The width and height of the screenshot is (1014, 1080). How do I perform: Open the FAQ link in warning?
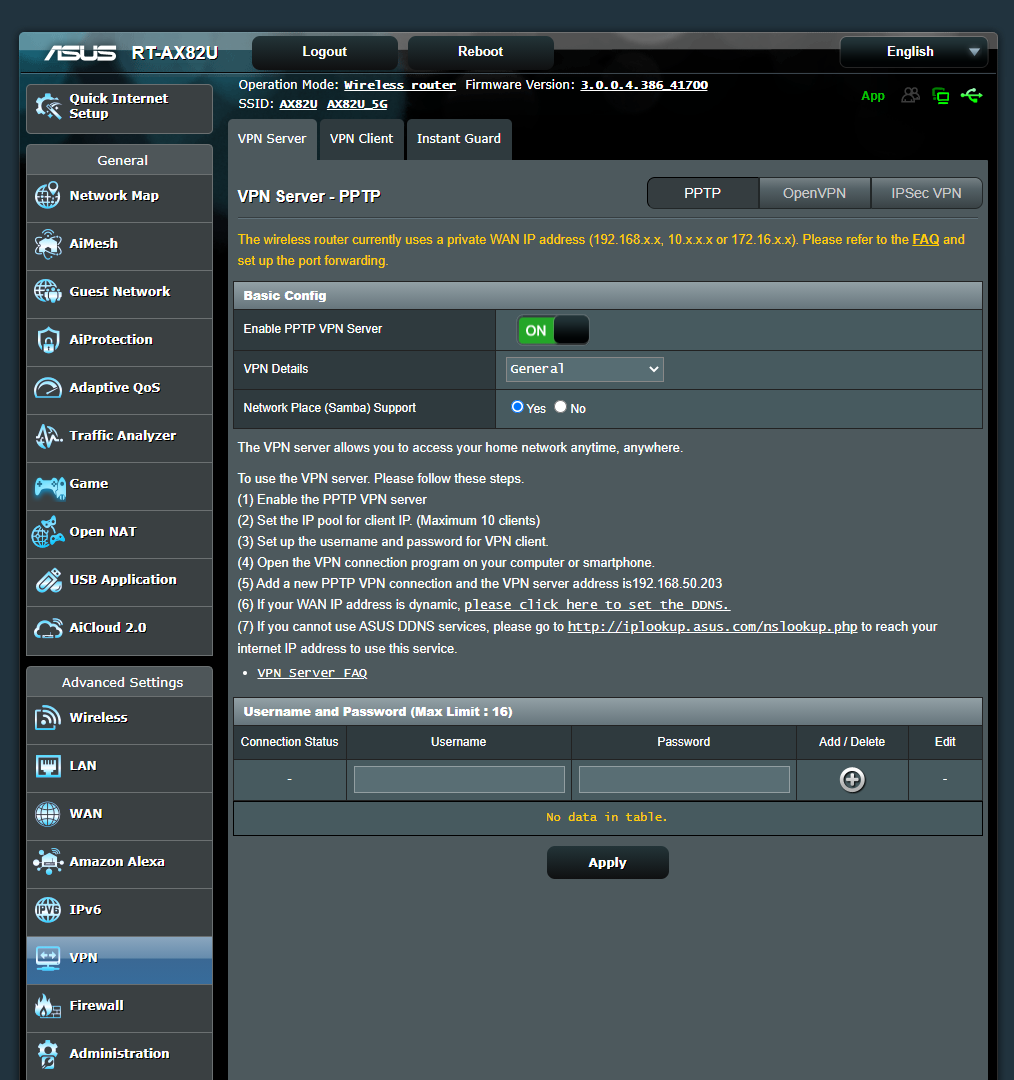(x=925, y=240)
